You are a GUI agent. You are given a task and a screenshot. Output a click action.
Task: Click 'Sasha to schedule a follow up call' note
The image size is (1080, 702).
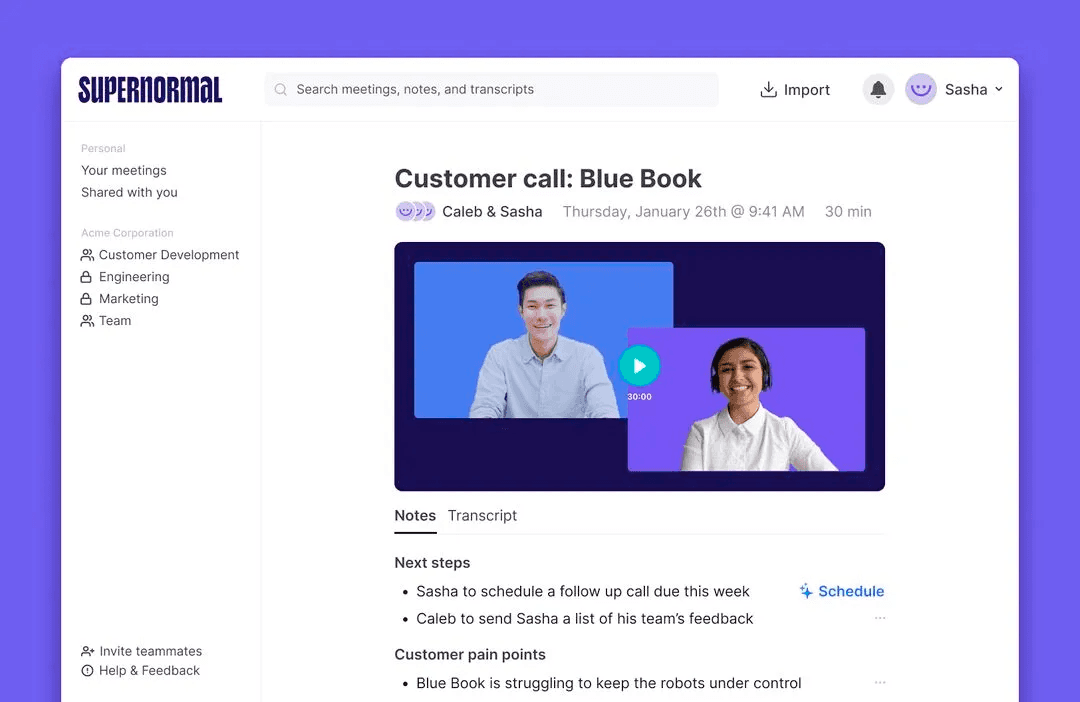tap(583, 592)
